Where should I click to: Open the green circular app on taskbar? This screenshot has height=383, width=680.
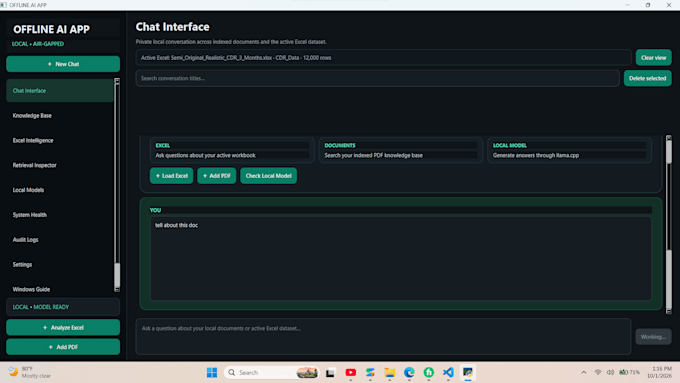428,372
